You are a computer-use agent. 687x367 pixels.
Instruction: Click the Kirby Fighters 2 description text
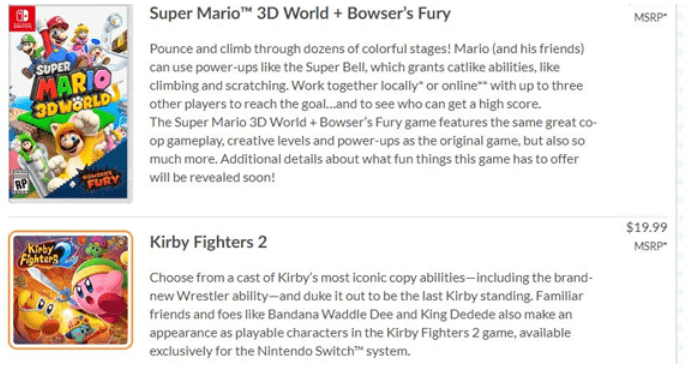[x=371, y=314]
